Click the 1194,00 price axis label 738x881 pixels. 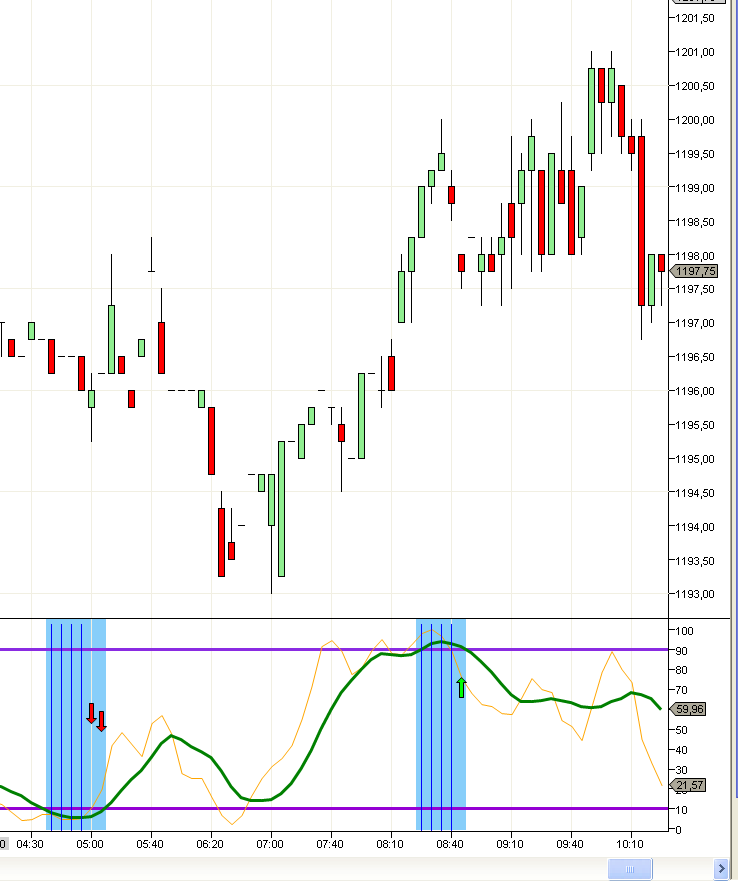click(695, 527)
